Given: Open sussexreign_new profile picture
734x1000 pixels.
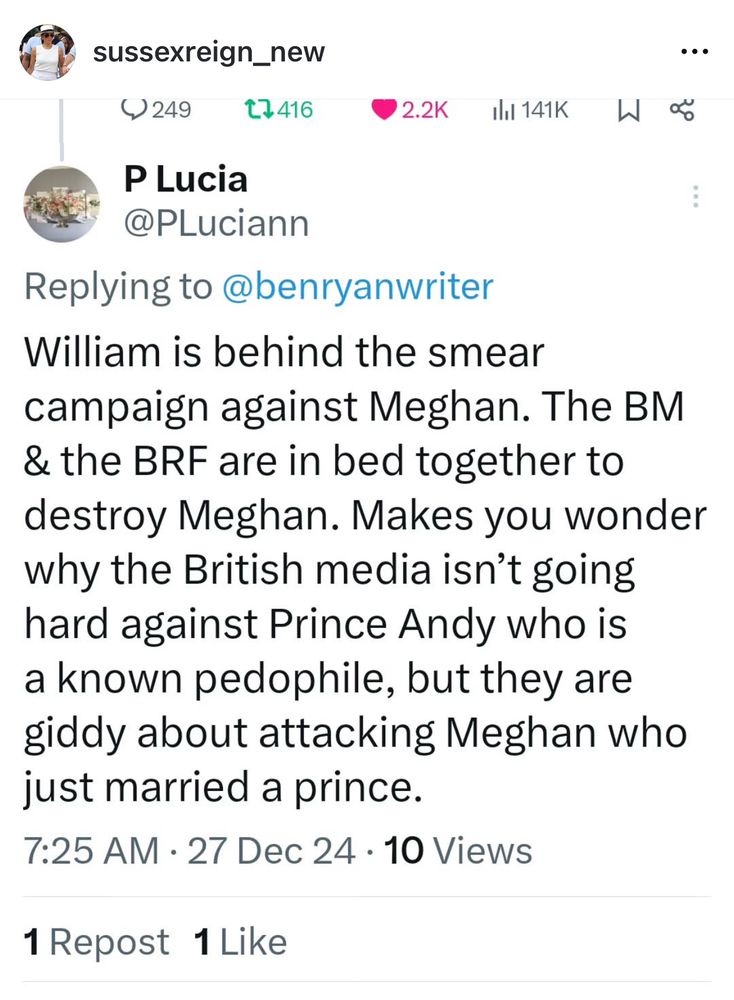Looking at the screenshot, I should tap(47, 52).
